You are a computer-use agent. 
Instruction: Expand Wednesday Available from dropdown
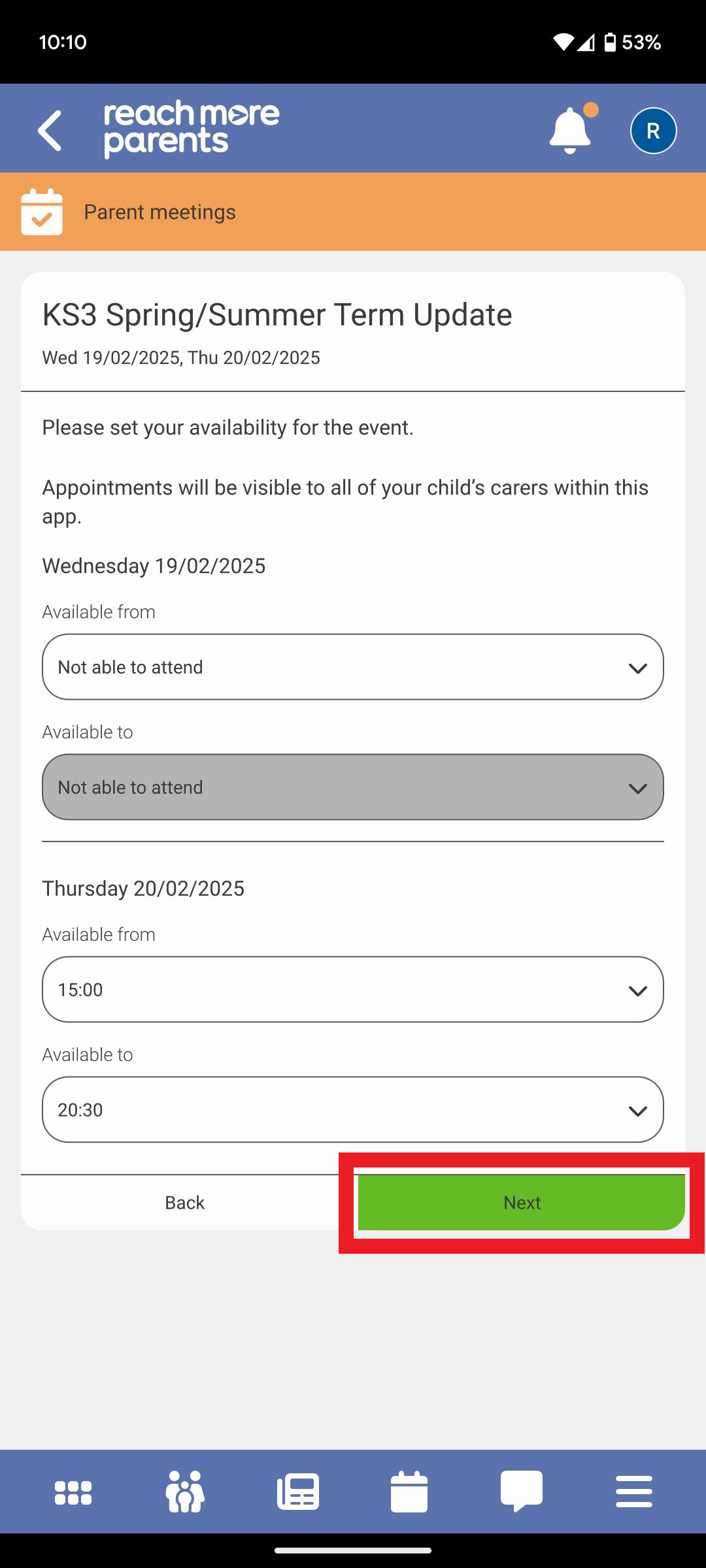coord(353,667)
